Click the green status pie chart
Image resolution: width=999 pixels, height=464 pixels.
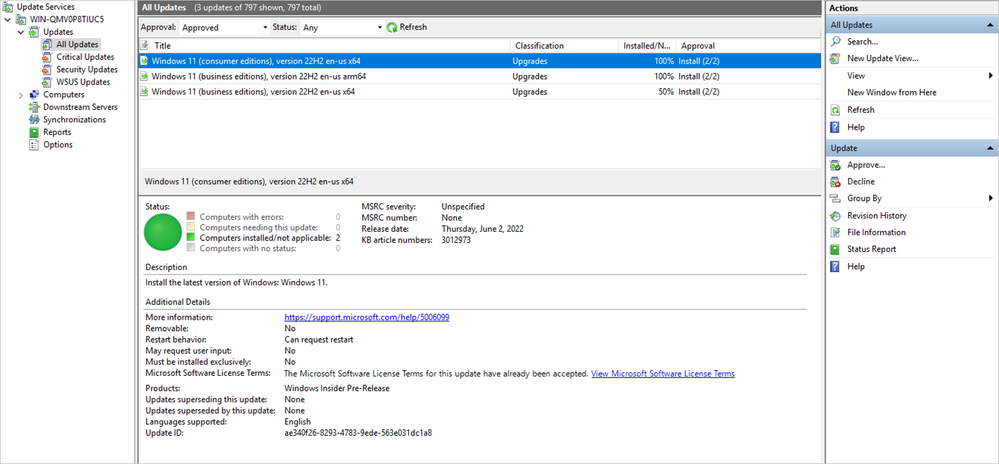[x=163, y=232]
